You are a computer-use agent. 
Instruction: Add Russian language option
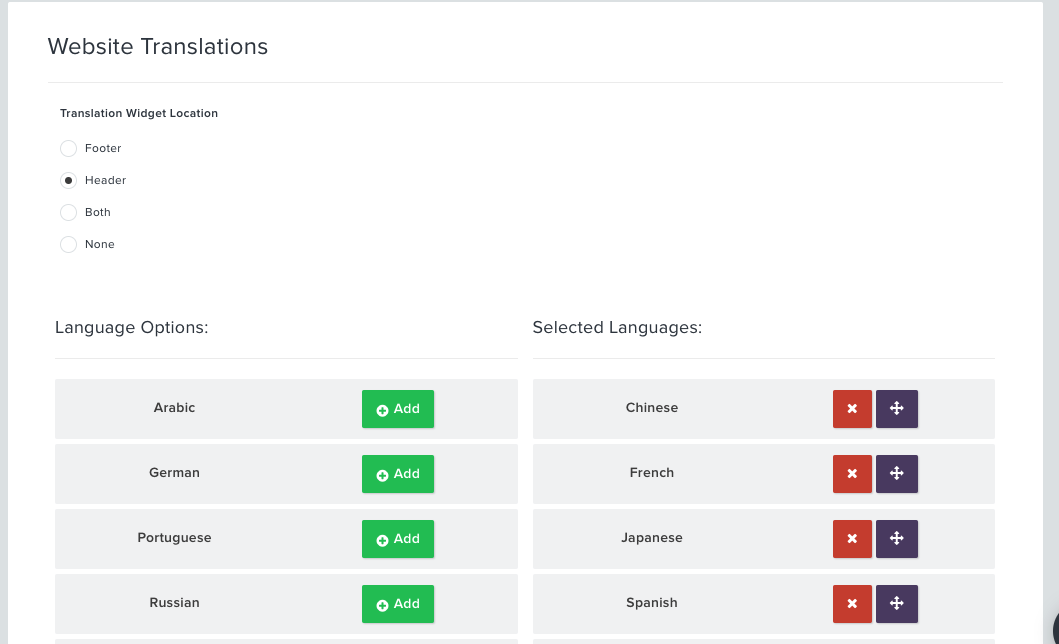pos(398,604)
